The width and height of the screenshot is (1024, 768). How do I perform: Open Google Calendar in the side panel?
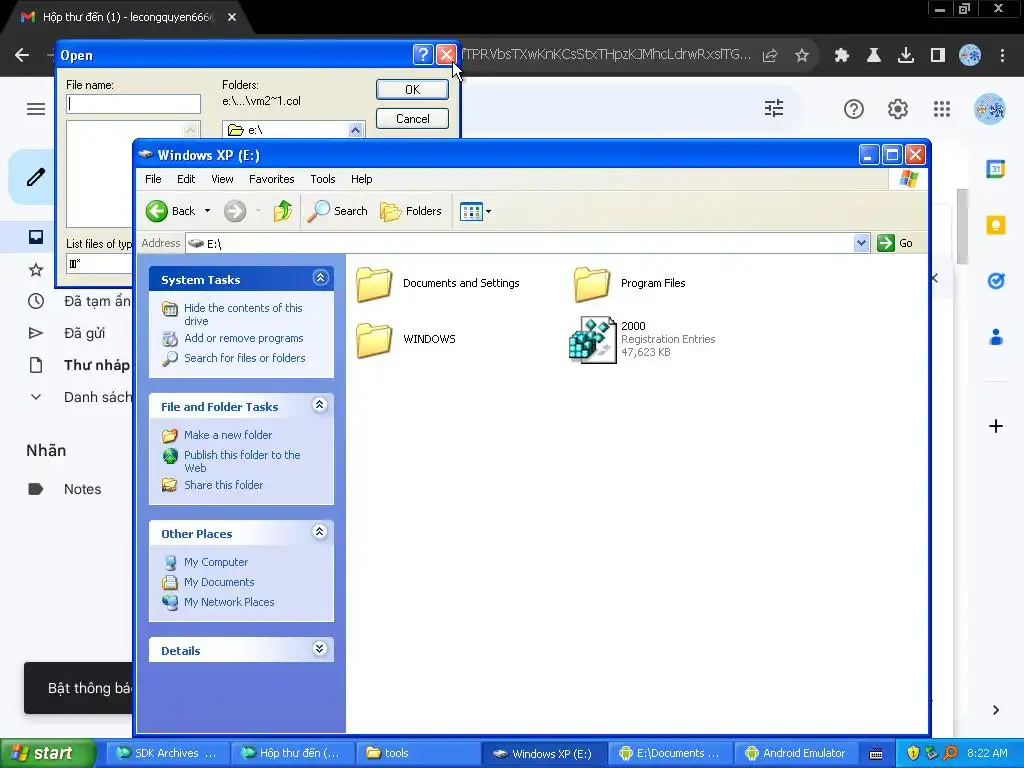click(x=996, y=169)
